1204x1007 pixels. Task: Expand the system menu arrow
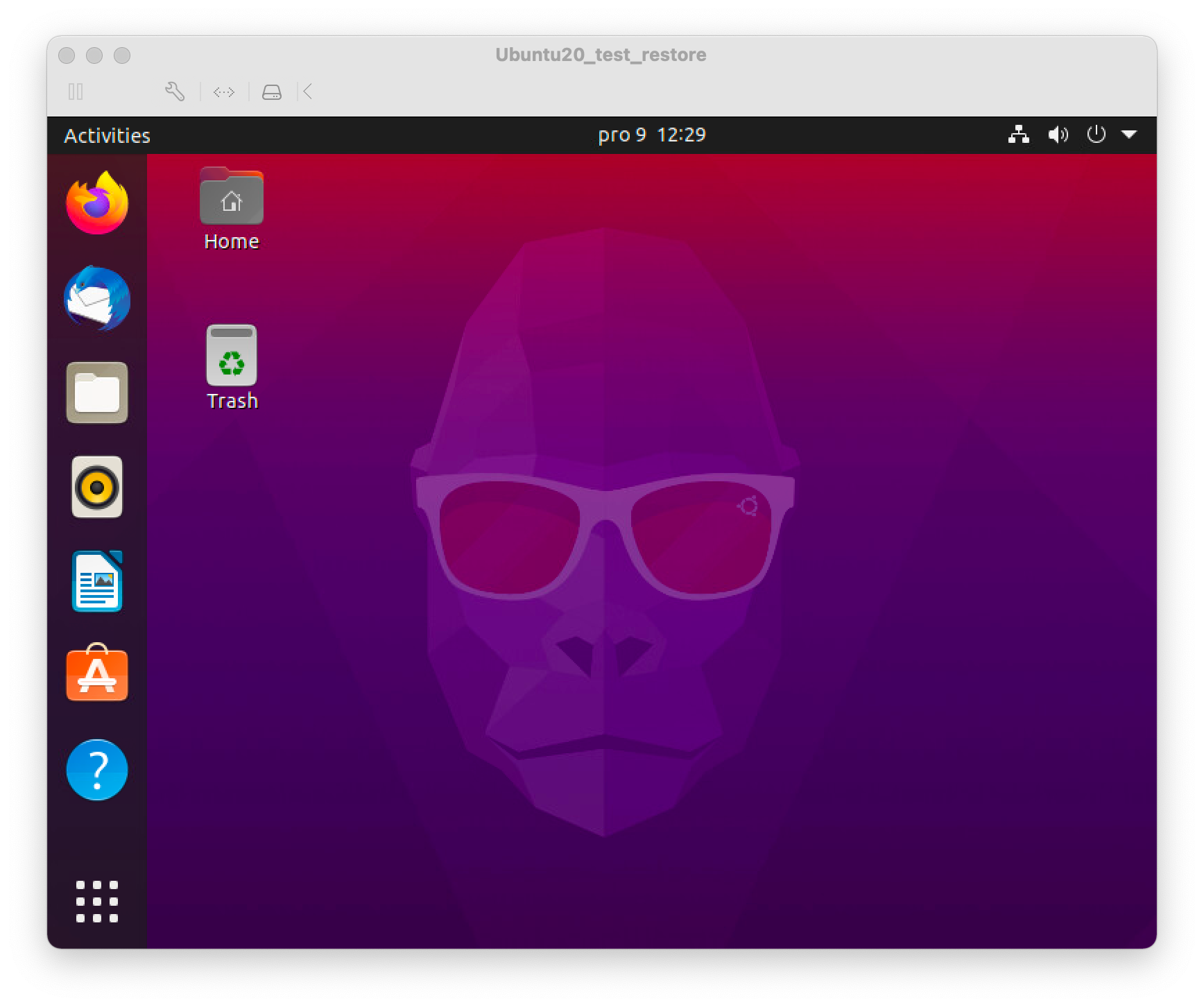(1129, 135)
